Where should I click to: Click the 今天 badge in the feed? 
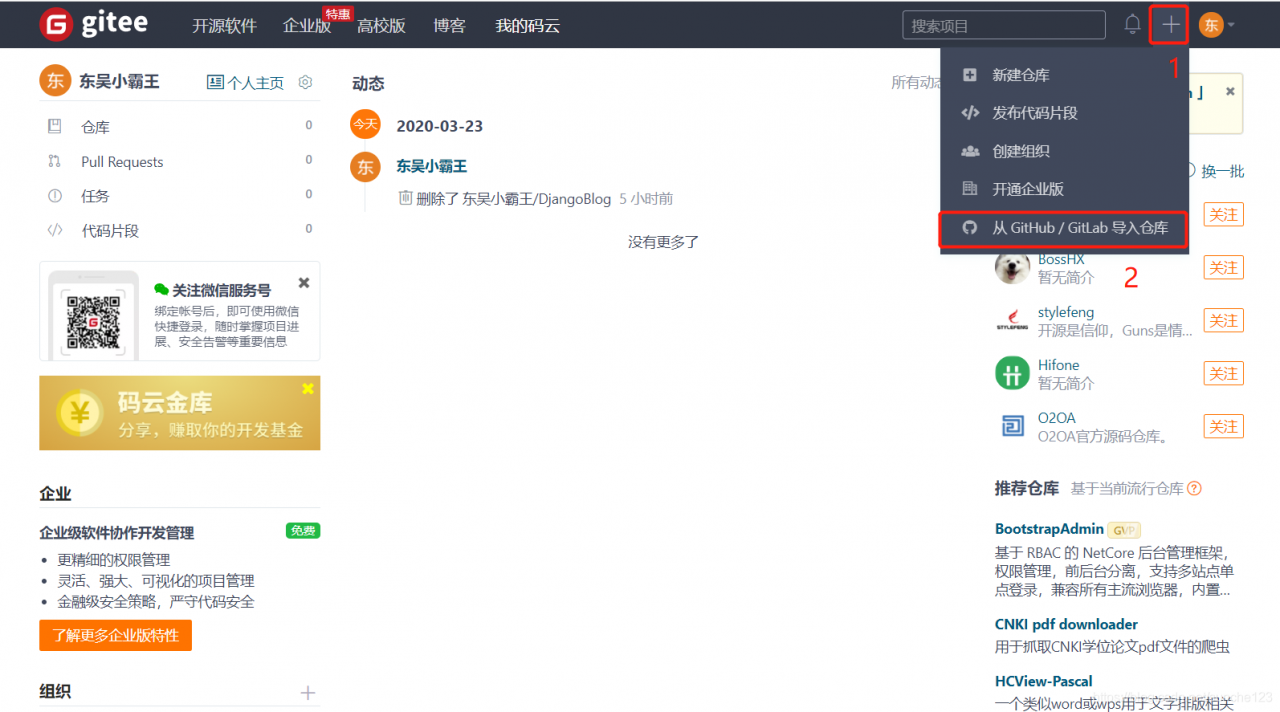[366, 125]
